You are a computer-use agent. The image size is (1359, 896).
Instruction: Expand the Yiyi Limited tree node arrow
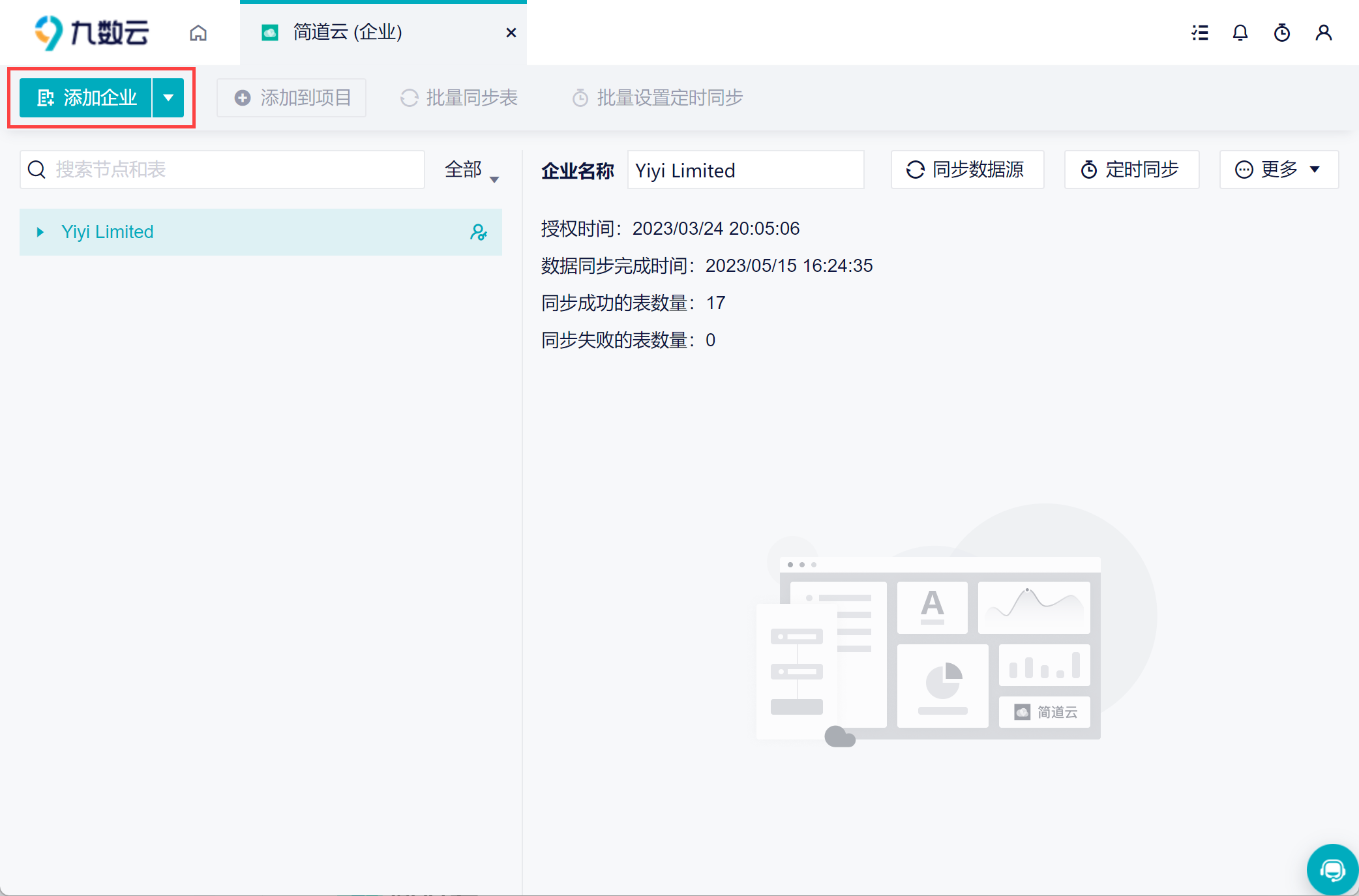coord(40,232)
